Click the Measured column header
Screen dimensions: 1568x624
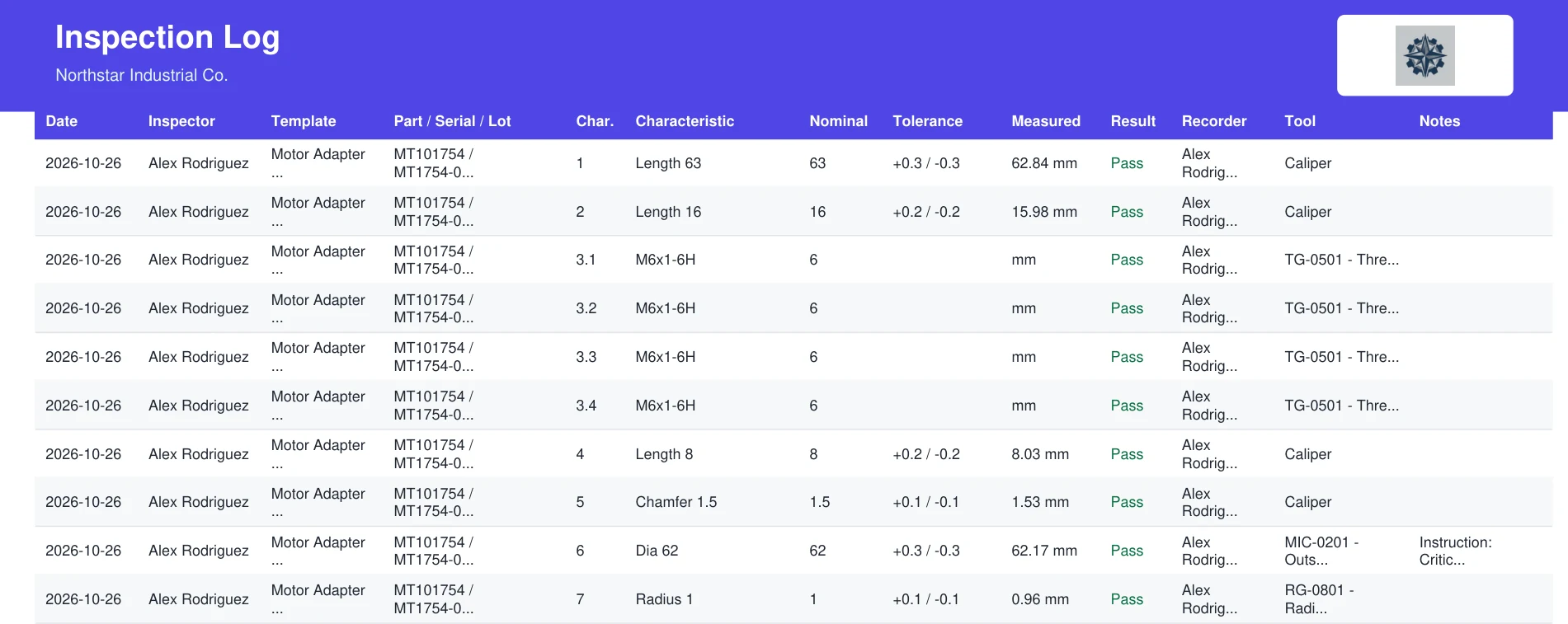(1046, 121)
